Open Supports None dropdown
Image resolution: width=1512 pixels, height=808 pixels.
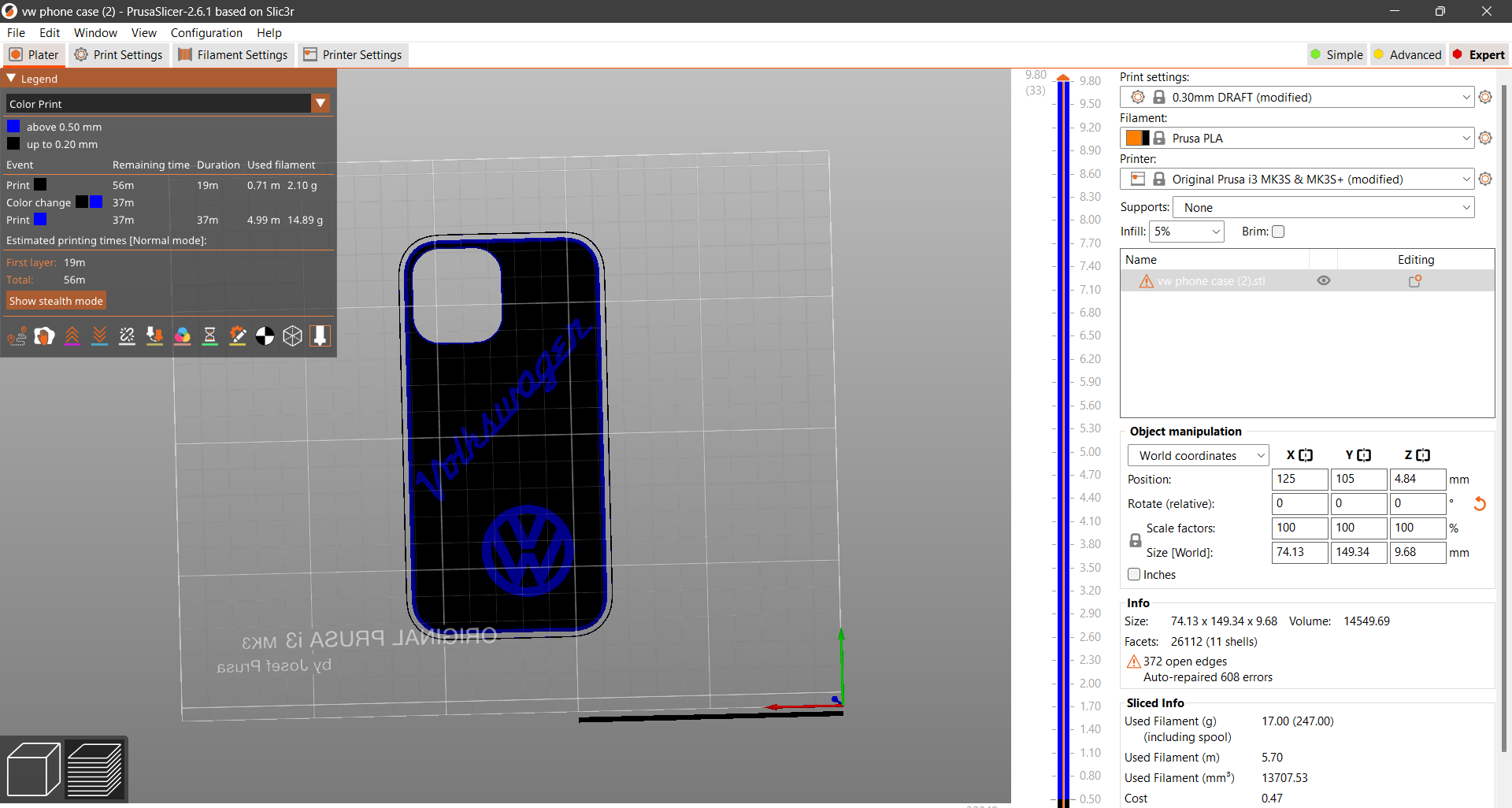[1324, 207]
